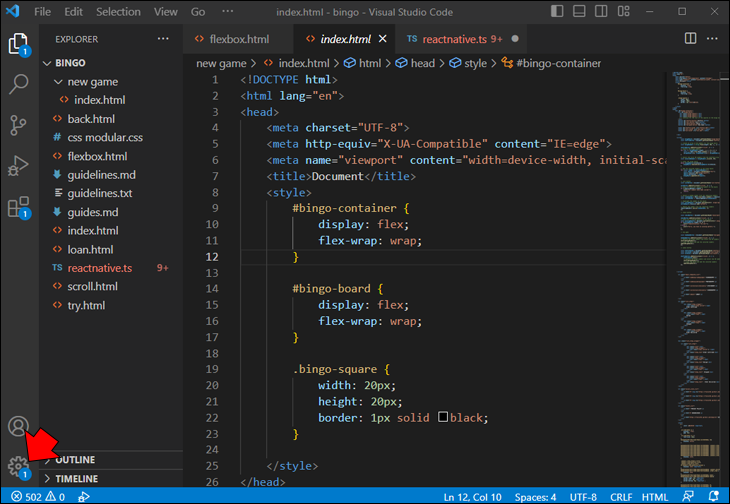Viewport: 730px width, 504px height.
Task: Collapse the BINGO folder section
Action: point(70,63)
